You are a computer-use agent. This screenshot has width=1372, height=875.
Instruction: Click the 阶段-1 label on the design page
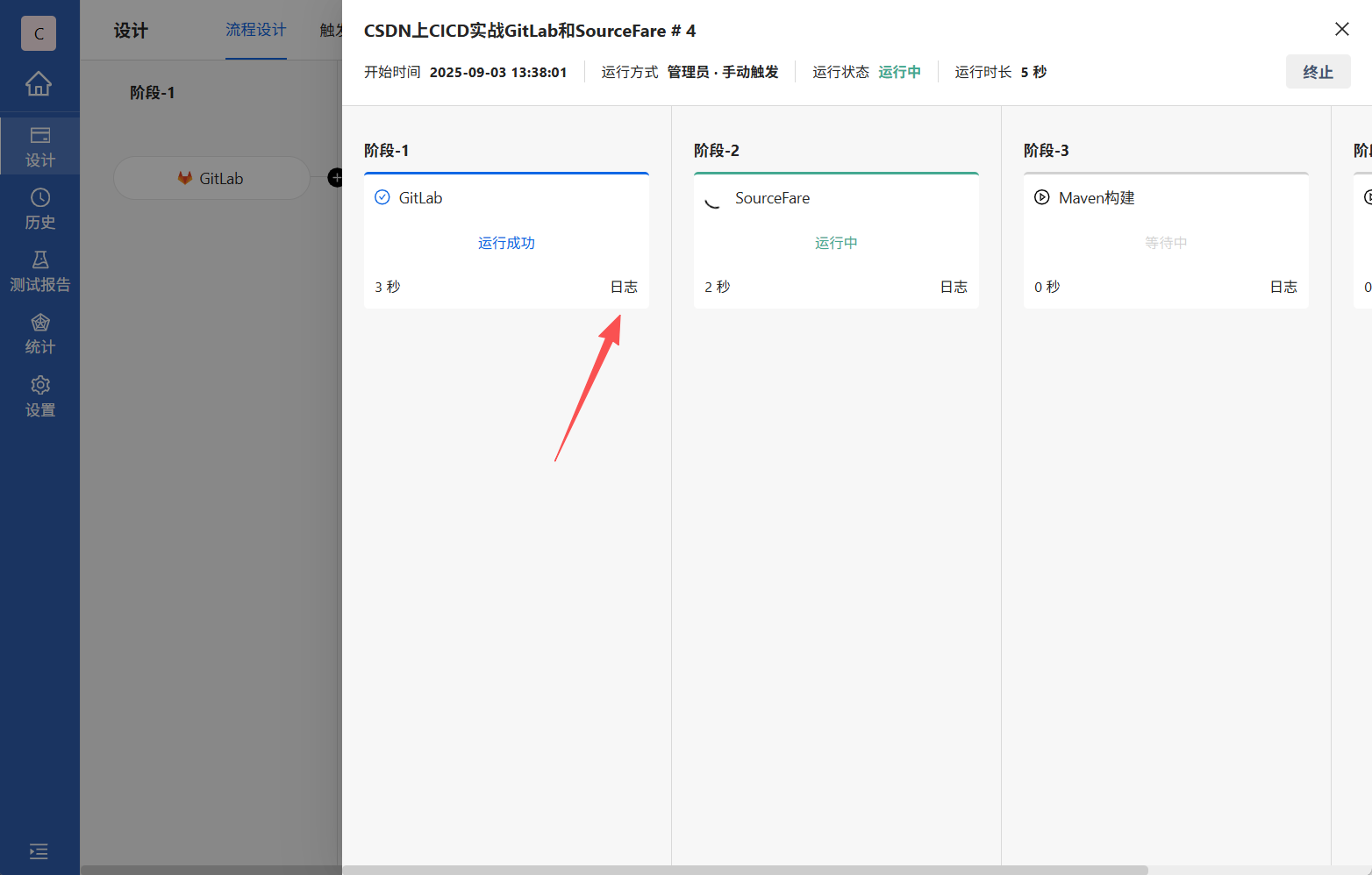[153, 93]
